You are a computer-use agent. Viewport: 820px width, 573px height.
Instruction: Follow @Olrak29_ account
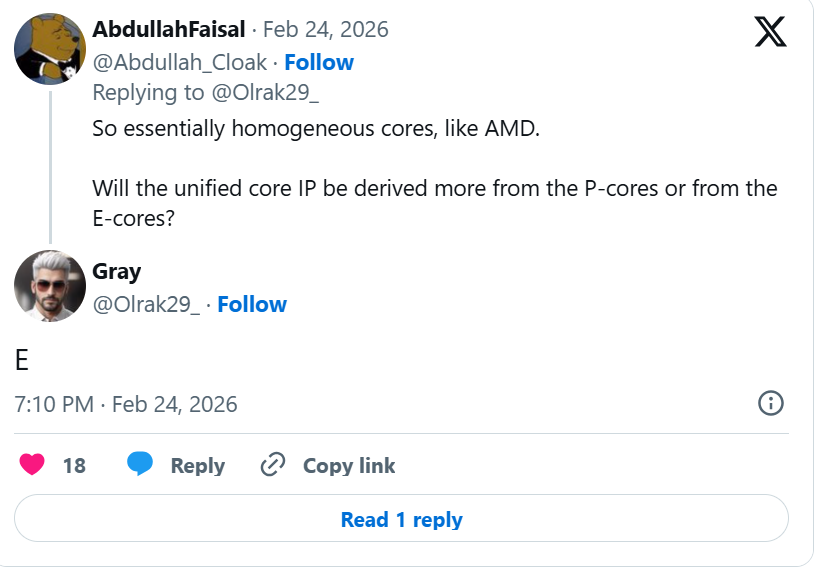coord(252,304)
